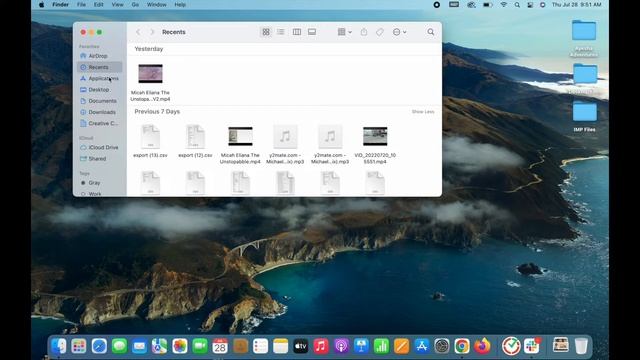Open Documents in the Finder sidebar

click(99, 101)
